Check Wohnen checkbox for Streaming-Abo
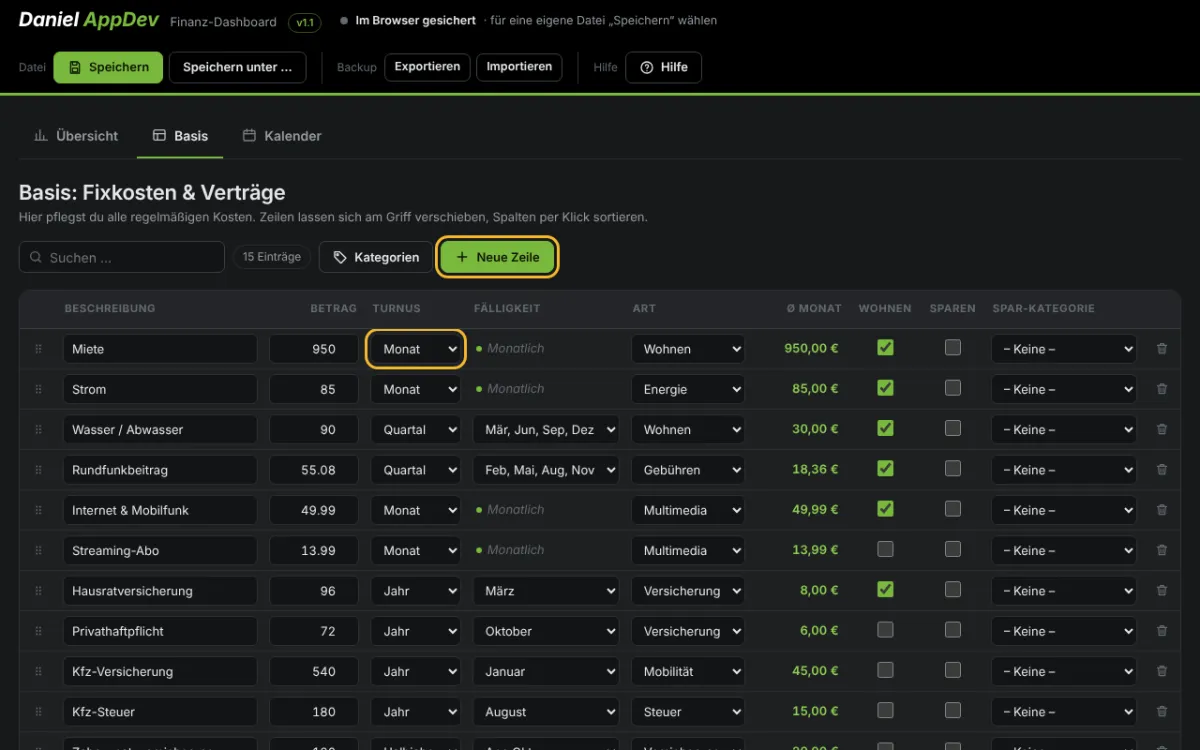 click(885, 549)
